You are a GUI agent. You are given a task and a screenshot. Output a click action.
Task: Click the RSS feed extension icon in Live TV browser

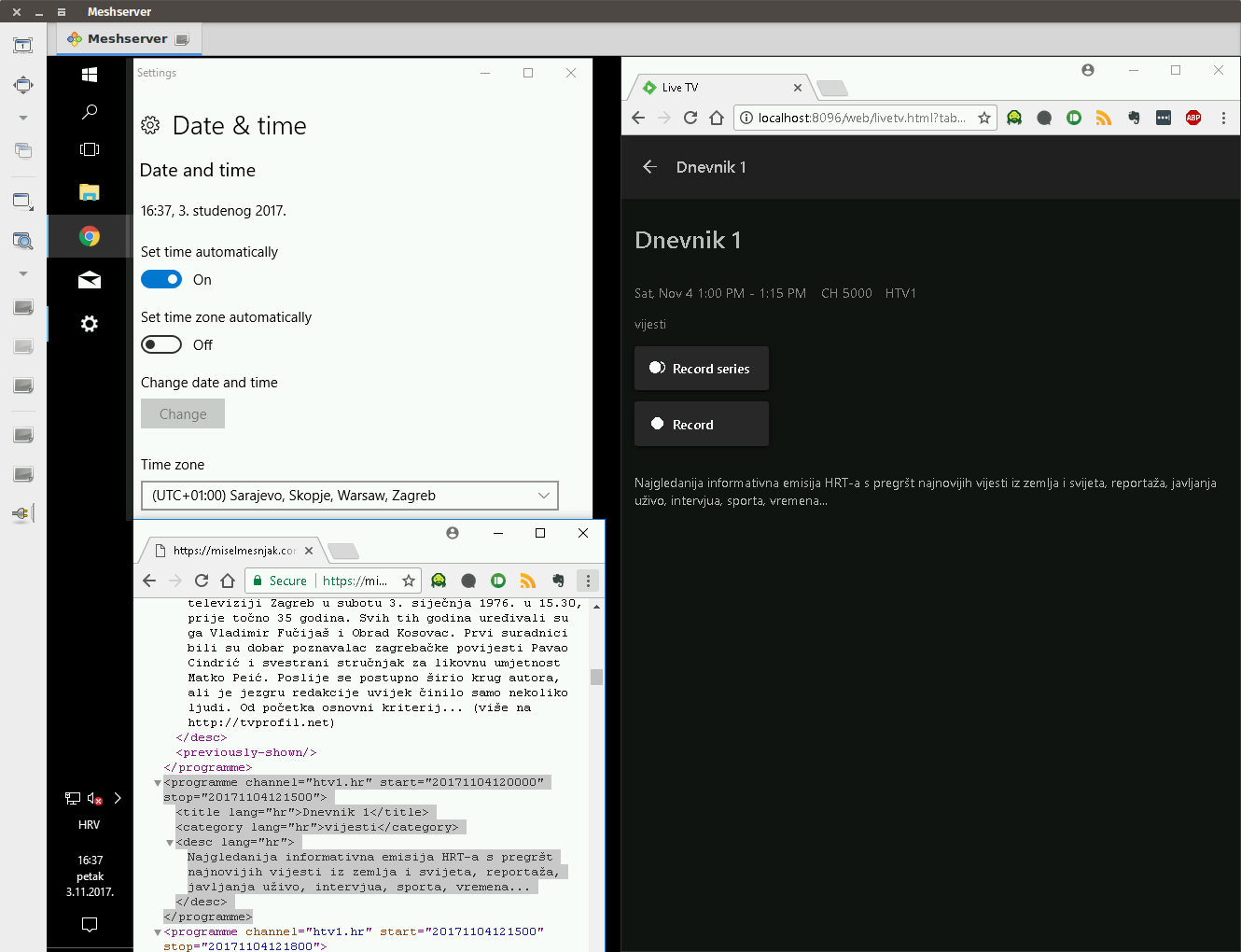coord(1104,118)
